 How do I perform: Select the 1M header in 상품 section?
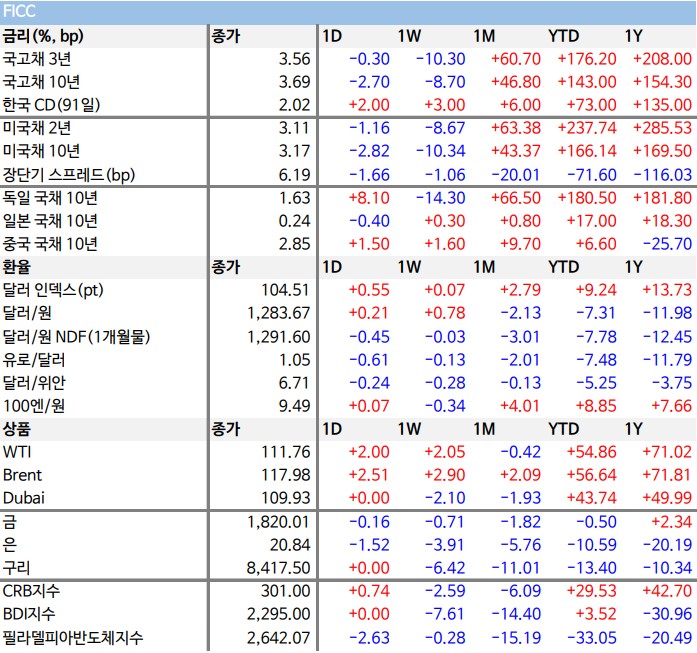[x=484, y=429]
